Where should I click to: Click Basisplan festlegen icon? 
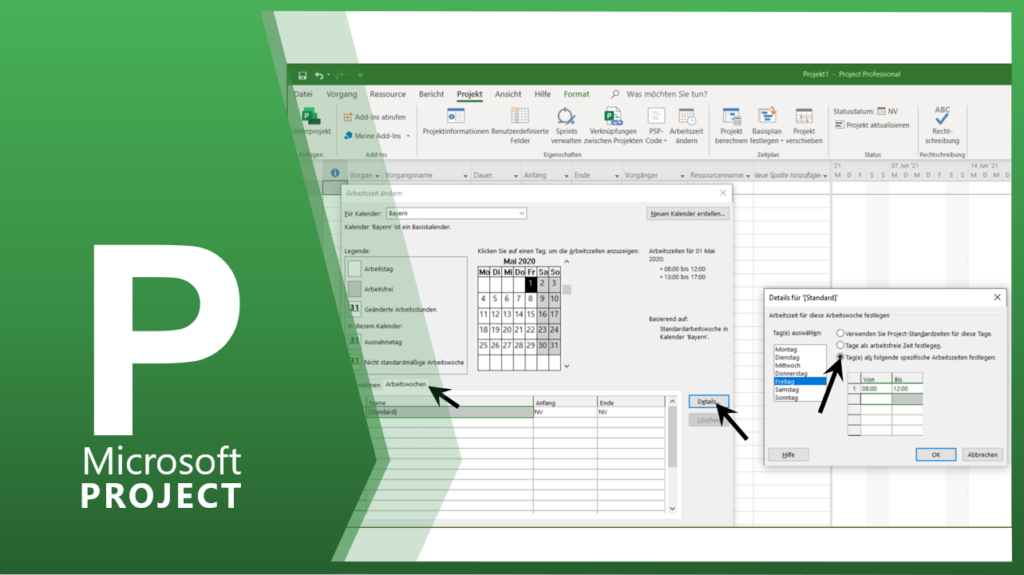tap(767, 116)
